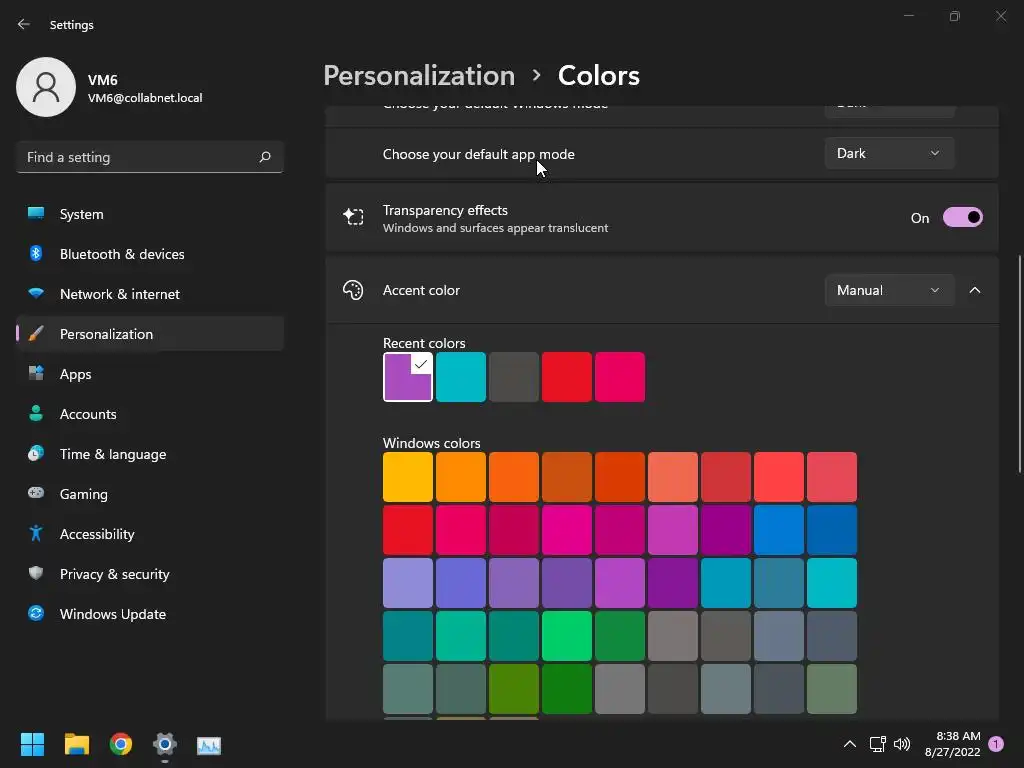Show hidden system tray icons
The image size is (1024, 768).
850,744
